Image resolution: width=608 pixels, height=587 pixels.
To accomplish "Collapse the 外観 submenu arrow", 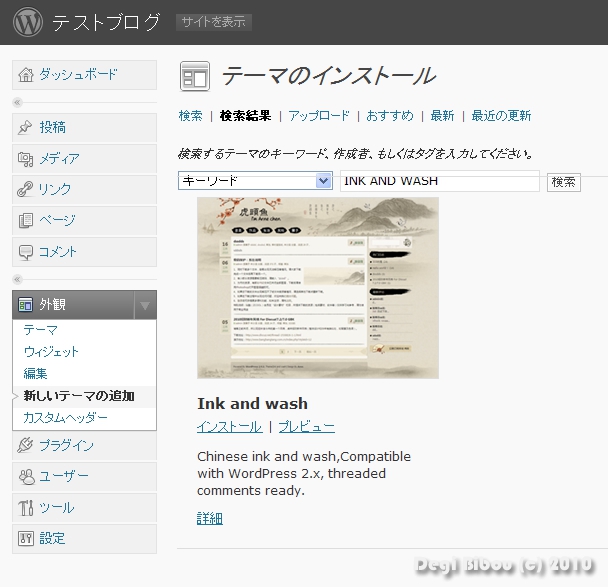I will click(x=145, y=305).
